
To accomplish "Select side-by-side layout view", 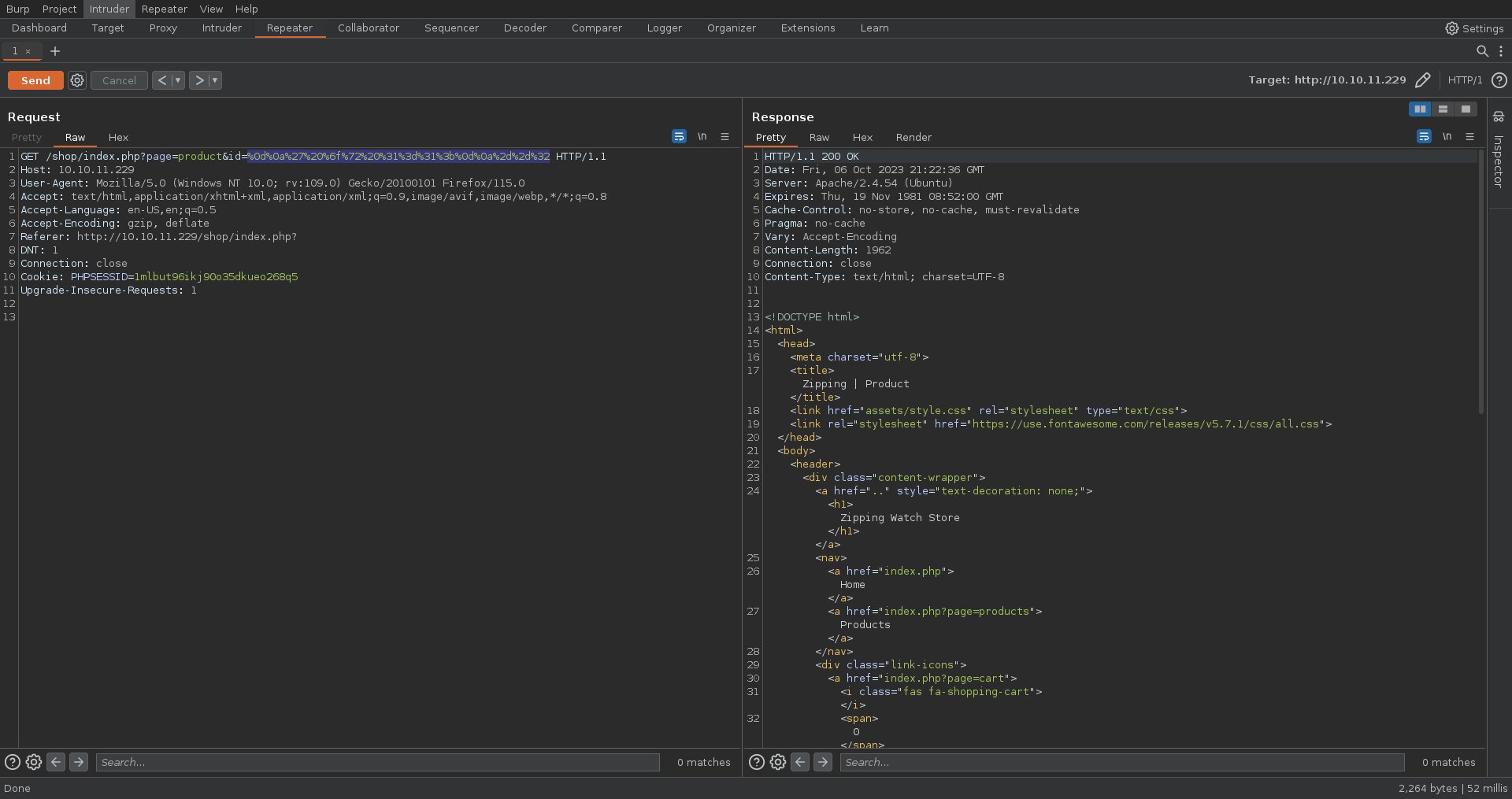I will pos(1420,109).
